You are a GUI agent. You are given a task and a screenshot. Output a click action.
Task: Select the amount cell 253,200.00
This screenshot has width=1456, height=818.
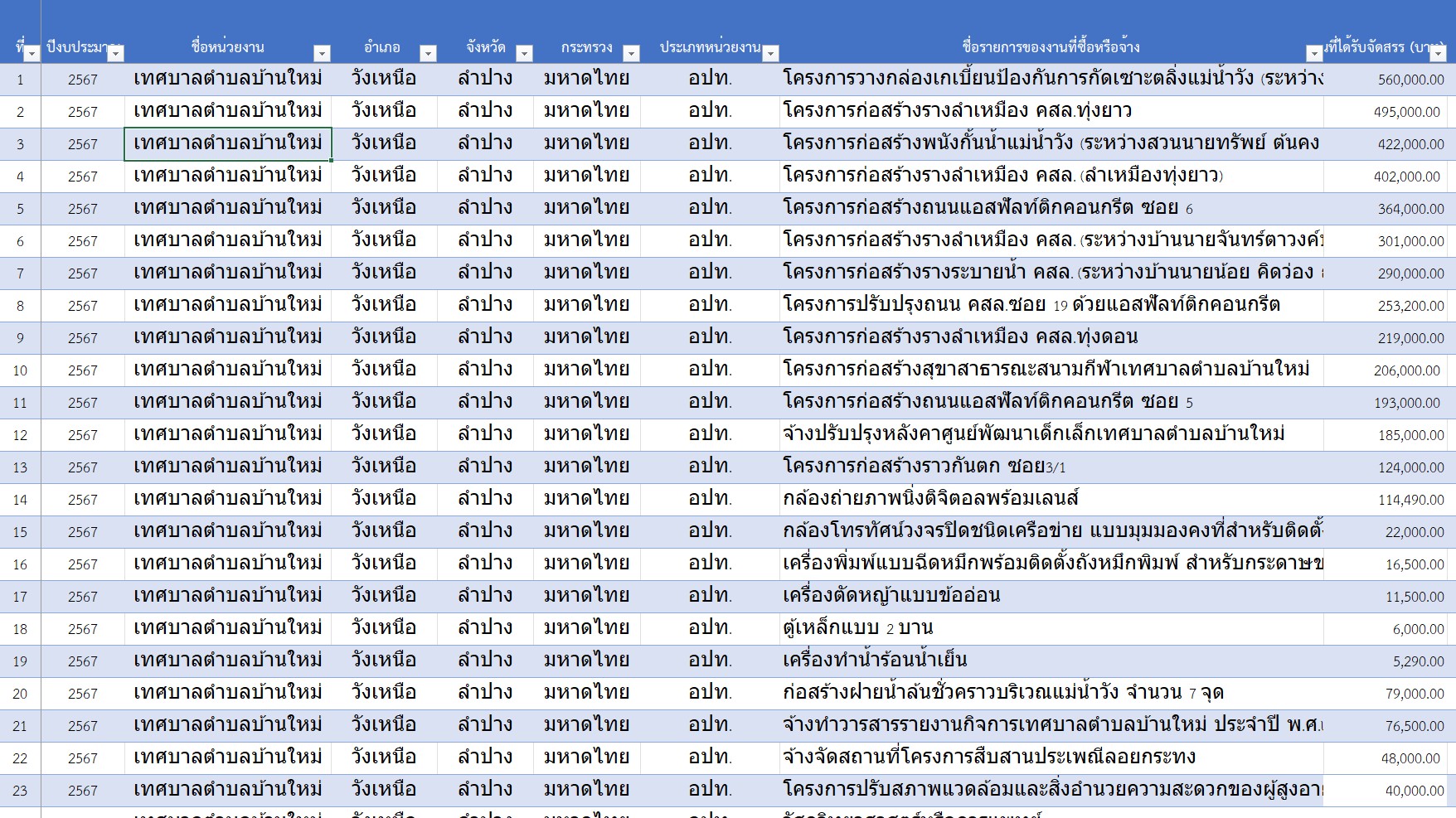(x=1386, y=306)
